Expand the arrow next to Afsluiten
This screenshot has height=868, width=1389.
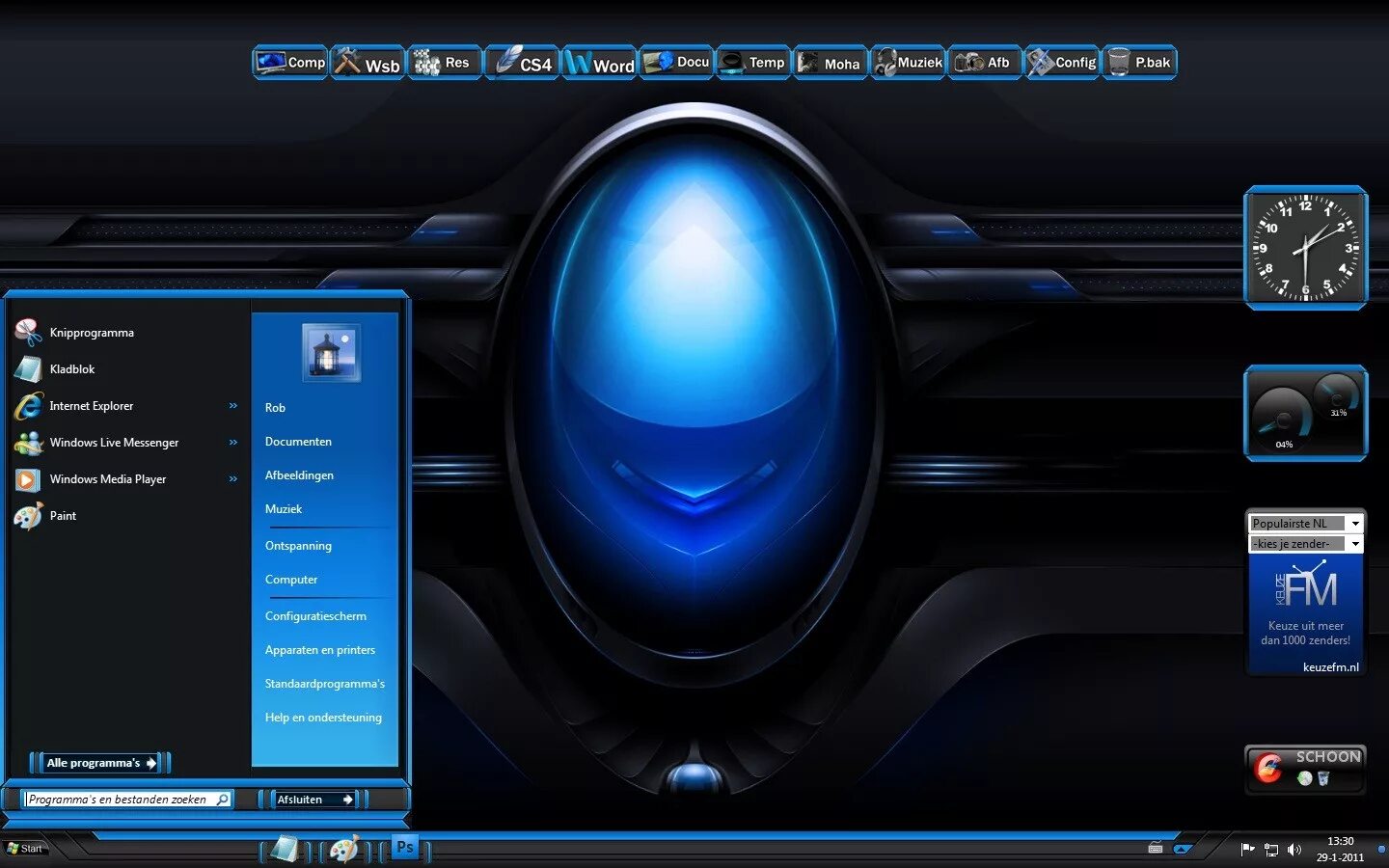(348, 800)
